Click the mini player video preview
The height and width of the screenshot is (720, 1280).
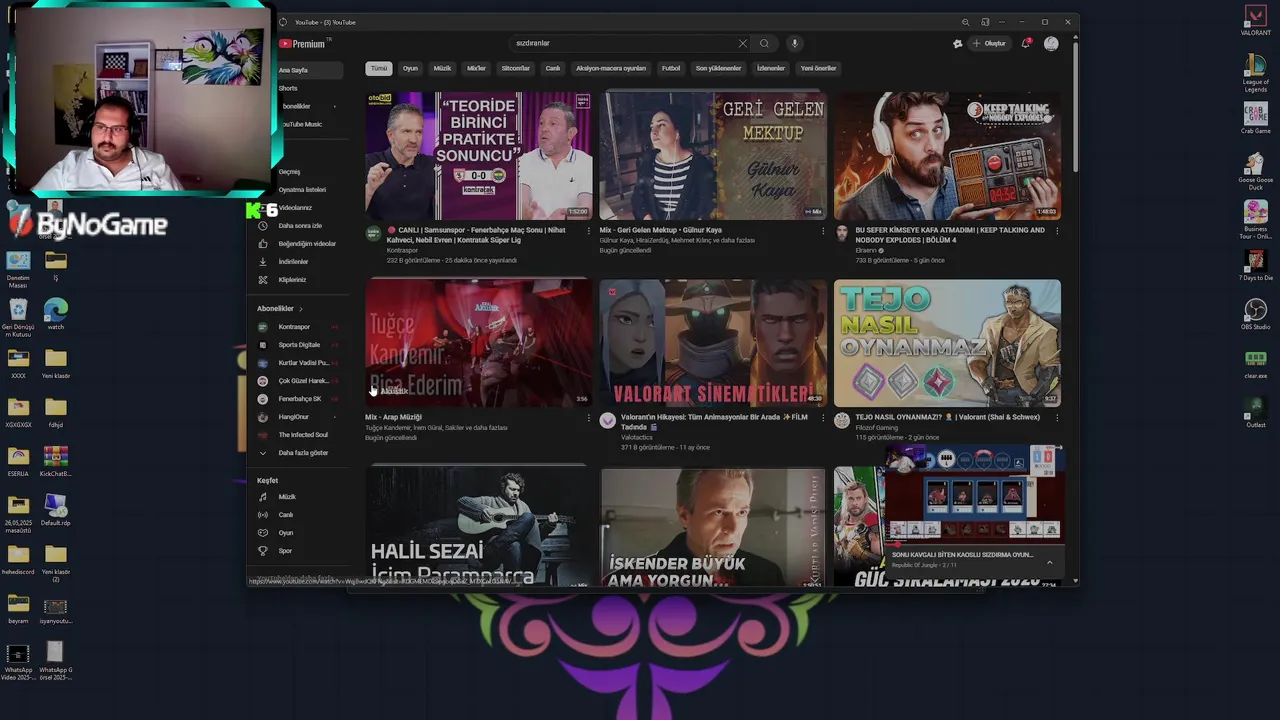pos(973,496)
